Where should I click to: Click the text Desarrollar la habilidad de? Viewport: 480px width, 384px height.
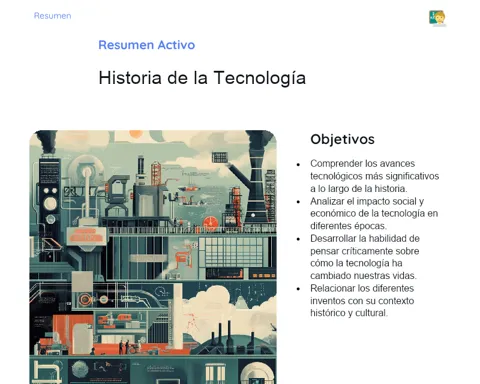coord(365,238)
